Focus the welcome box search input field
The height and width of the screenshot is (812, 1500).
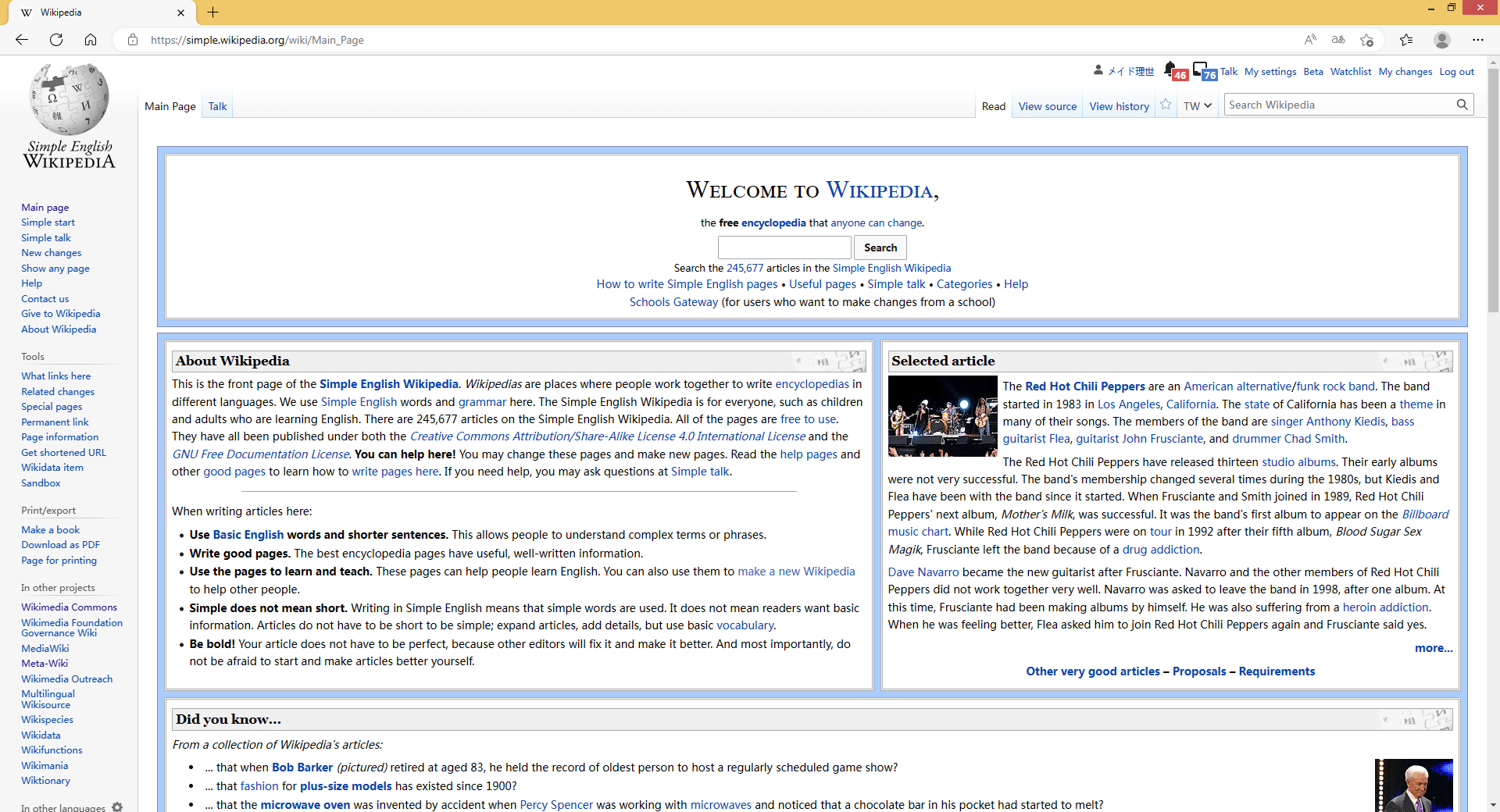click(784, 248)
